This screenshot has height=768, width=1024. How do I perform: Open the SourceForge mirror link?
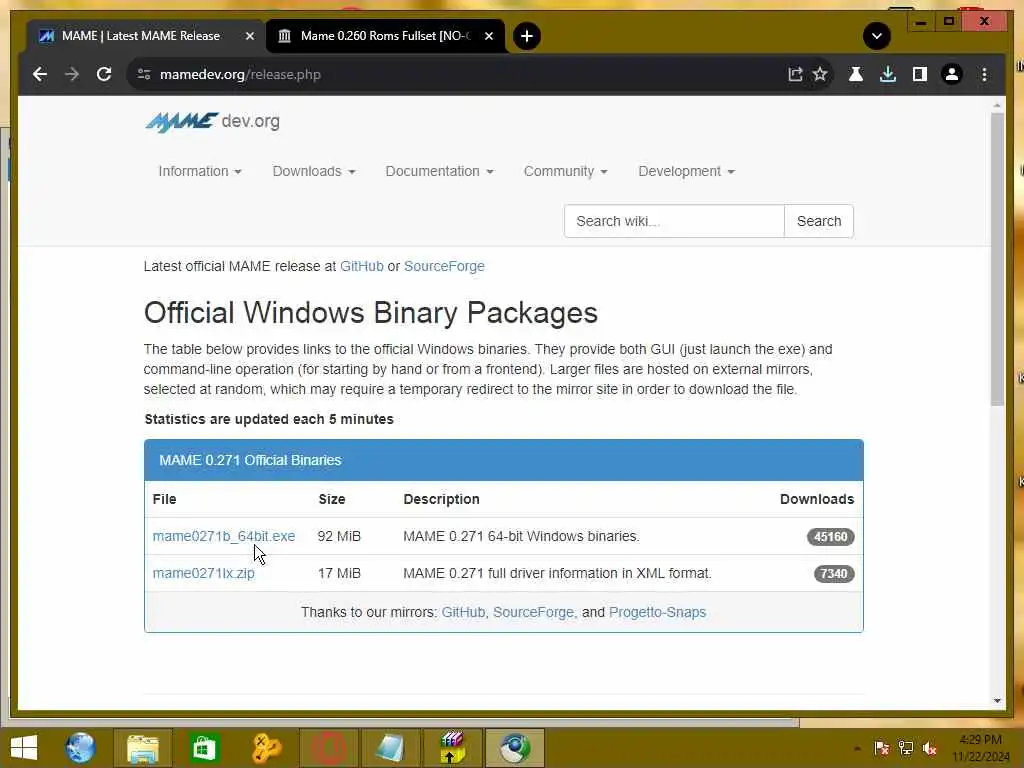pos(534,613)
